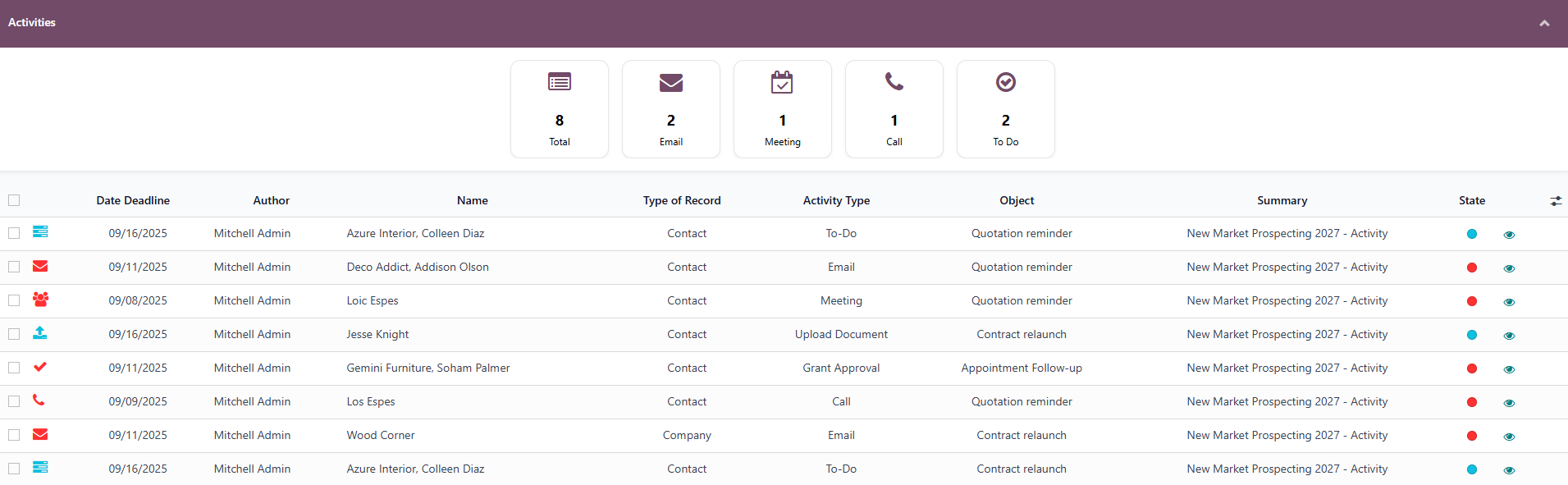This screenshot has width=1568, height=485.
Task: Open Wood Corner activity with the eye icon
Action: [x=1509, y=437]
